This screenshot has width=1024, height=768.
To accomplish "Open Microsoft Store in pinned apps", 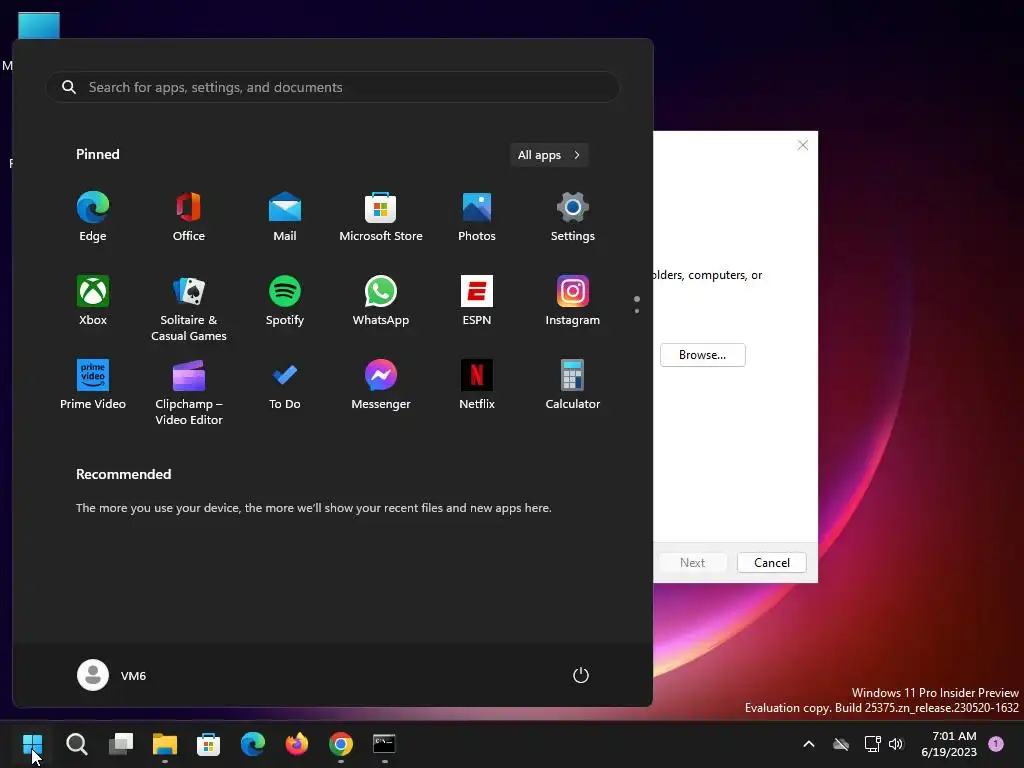I will tap(381, 217).
